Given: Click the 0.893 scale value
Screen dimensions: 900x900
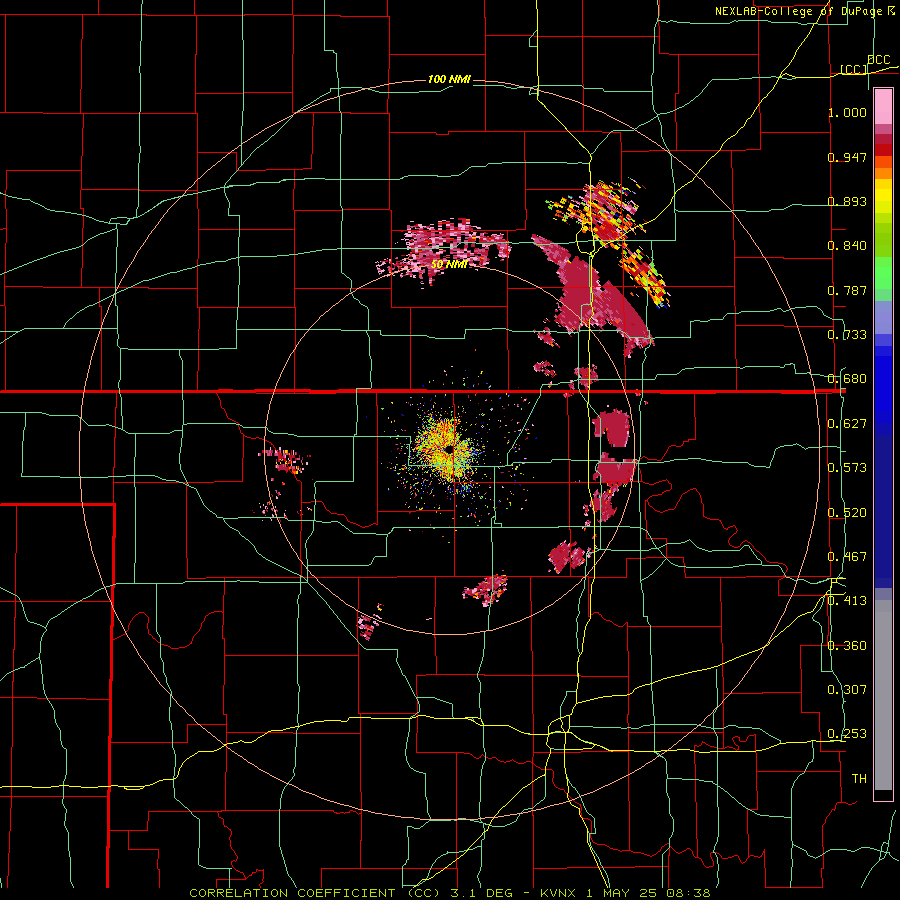Looking at the screenshot, I should click(847, 201).
